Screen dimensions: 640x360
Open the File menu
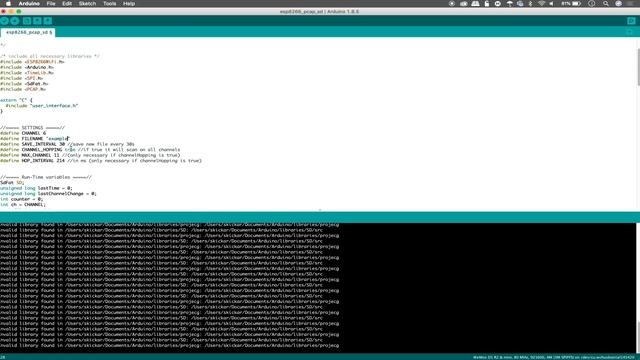tap(51, 4)
